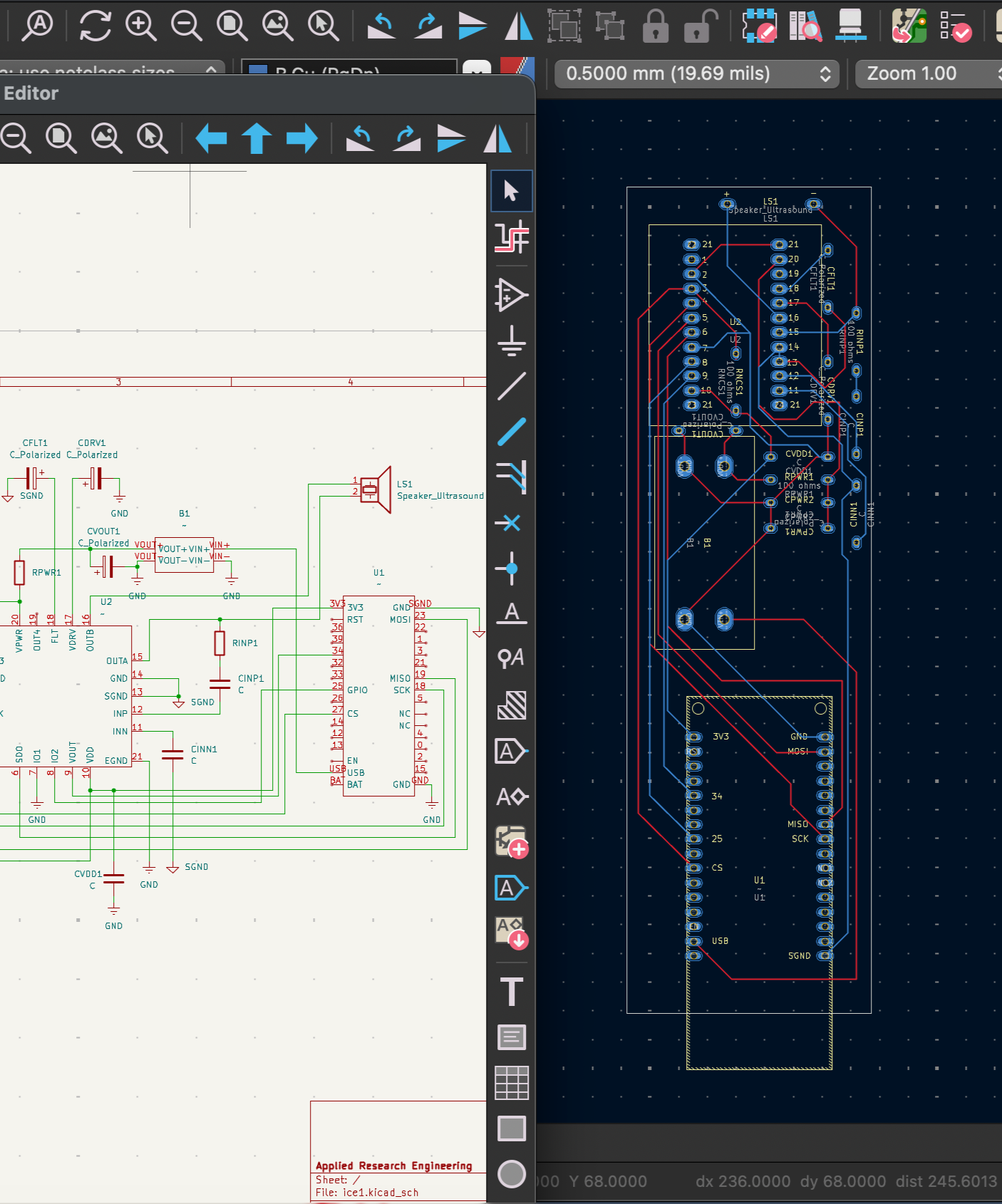Choose the Add Symbol op-amp tool
The width and height of the screenshot is (1002, 1204).
[512, 294]
